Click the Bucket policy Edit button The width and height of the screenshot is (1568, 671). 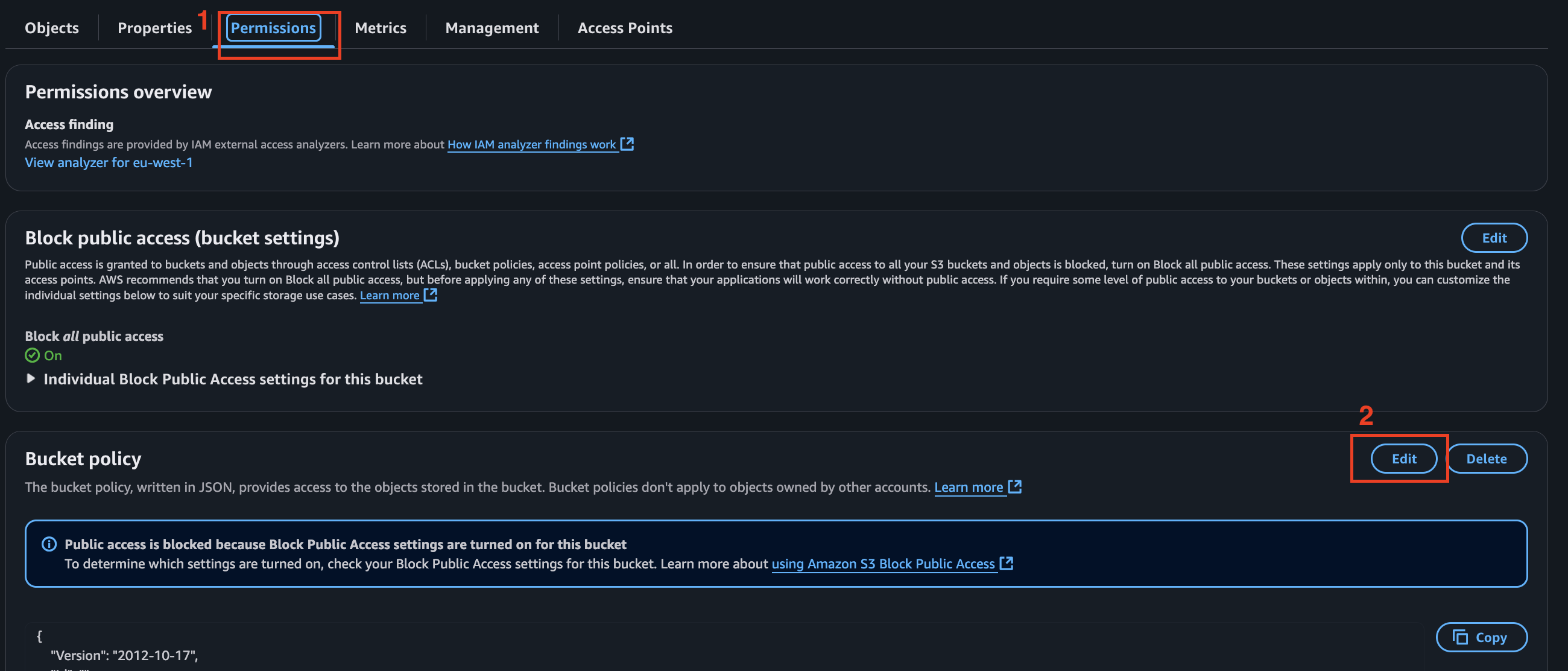click(x=1403, y=459)
